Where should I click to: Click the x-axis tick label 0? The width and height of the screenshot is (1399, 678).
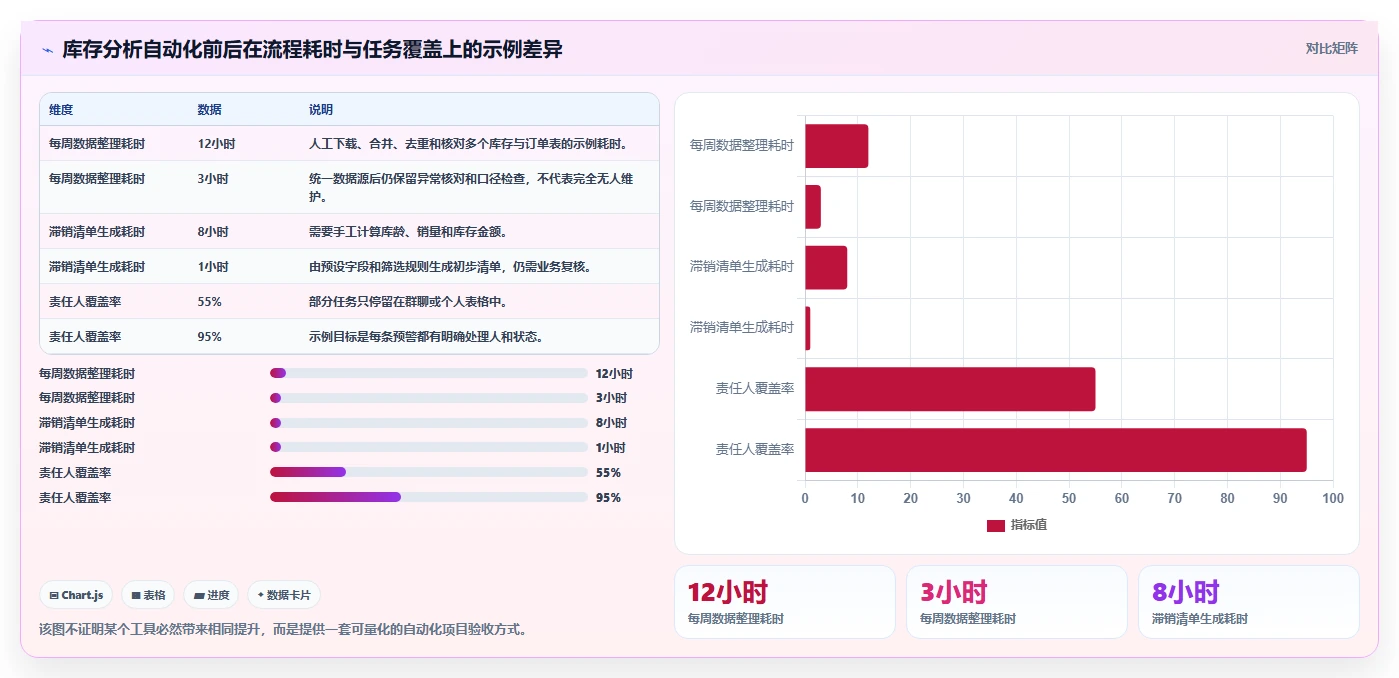click(x=805, y=498)
